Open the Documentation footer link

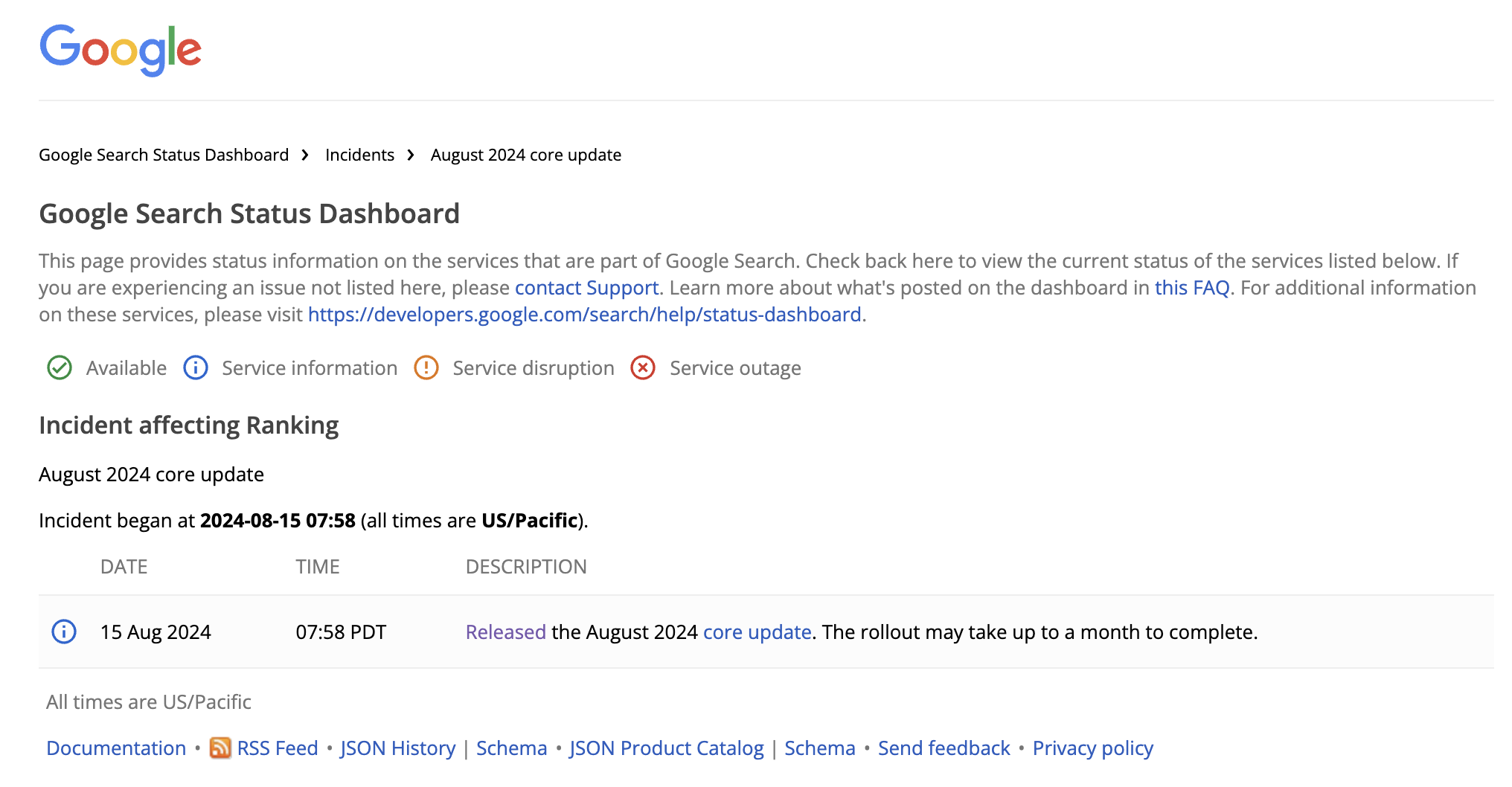[115, 748]
